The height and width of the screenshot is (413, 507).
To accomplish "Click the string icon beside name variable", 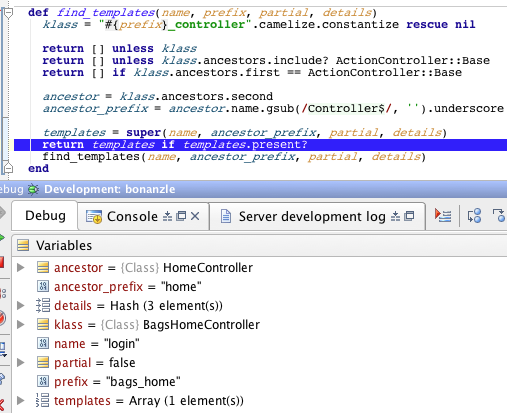I will (43, 343).
